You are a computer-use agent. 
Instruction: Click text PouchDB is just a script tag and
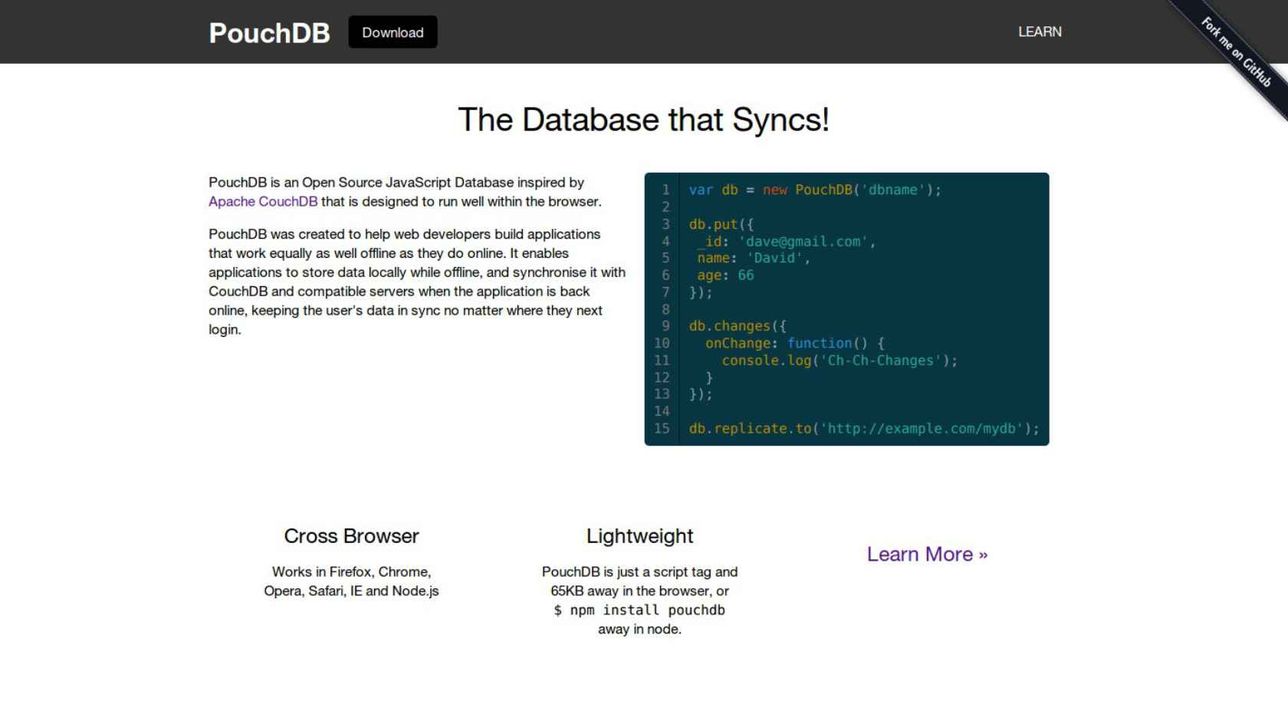640,572
